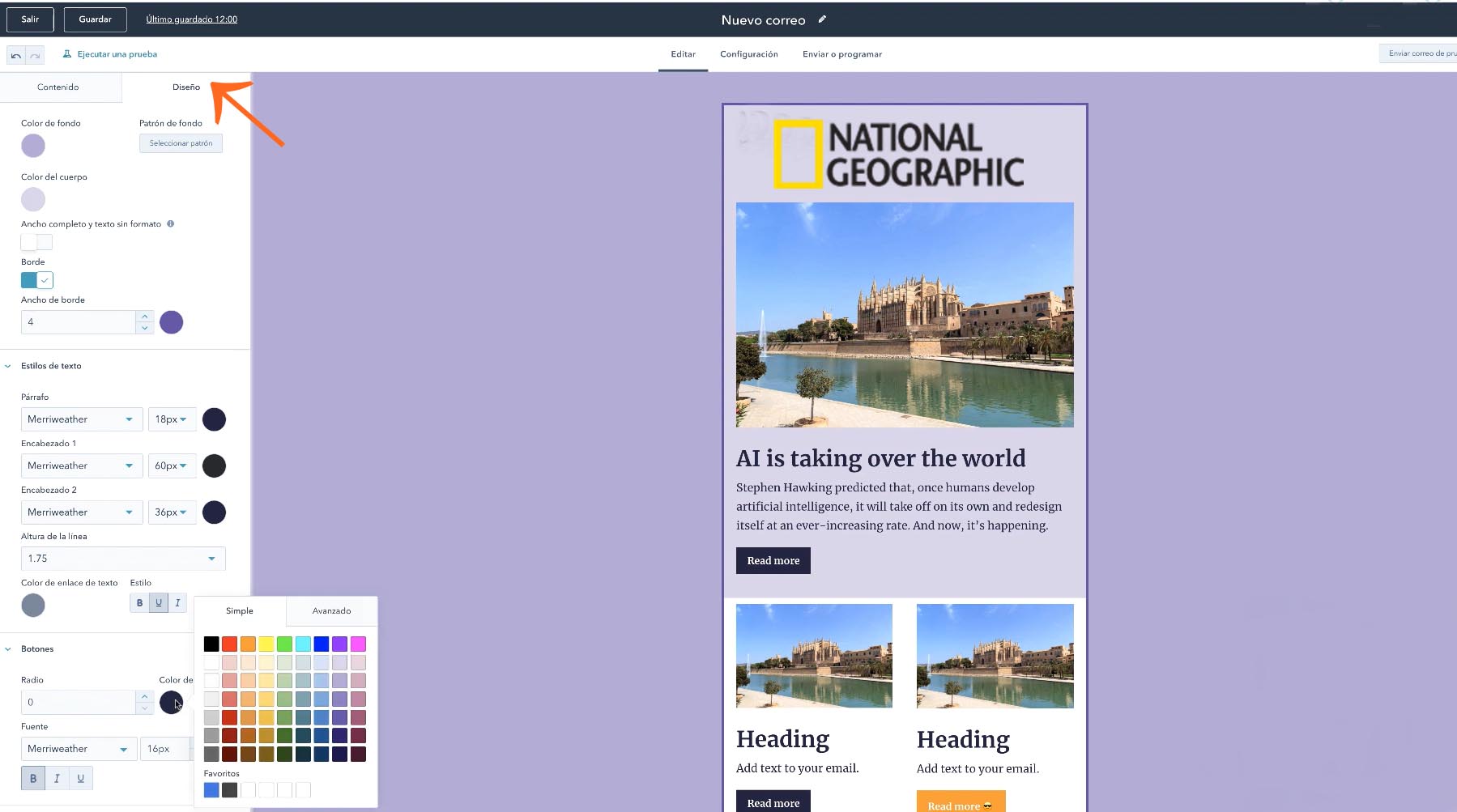Click the orange Read more button
This screenshot has height=812, width=1457.
[x=961, y=801]
